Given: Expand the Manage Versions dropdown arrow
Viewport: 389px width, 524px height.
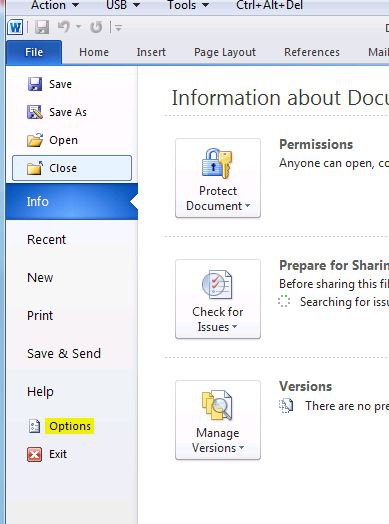Looking at the screenshot, I should click(241, 447).
